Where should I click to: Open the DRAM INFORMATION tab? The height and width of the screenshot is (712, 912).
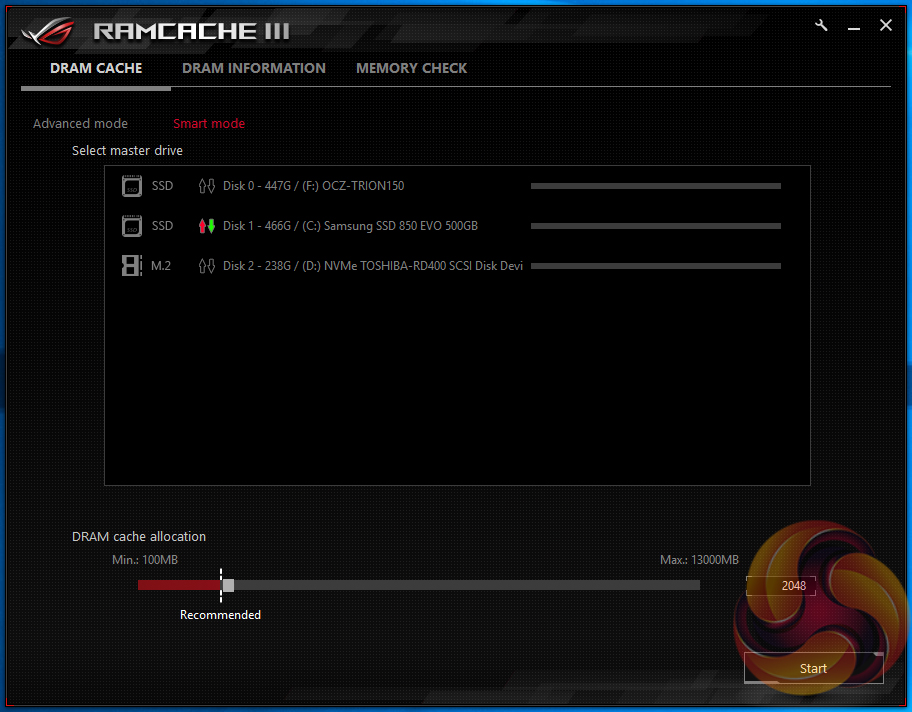(254, 69)
